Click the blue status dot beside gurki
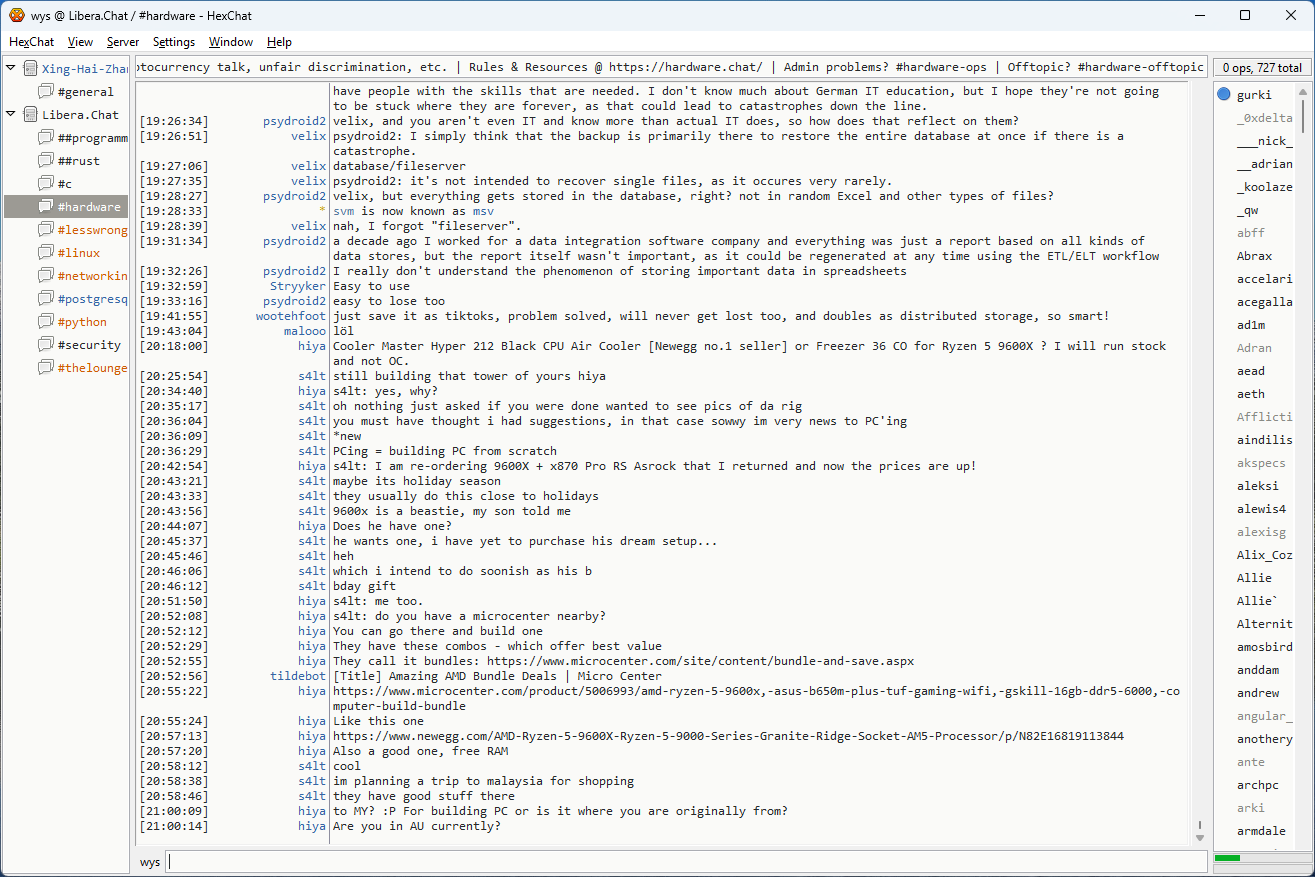Image resolution: width=1315 pixels, height=877 pixels. [1224, 95]
